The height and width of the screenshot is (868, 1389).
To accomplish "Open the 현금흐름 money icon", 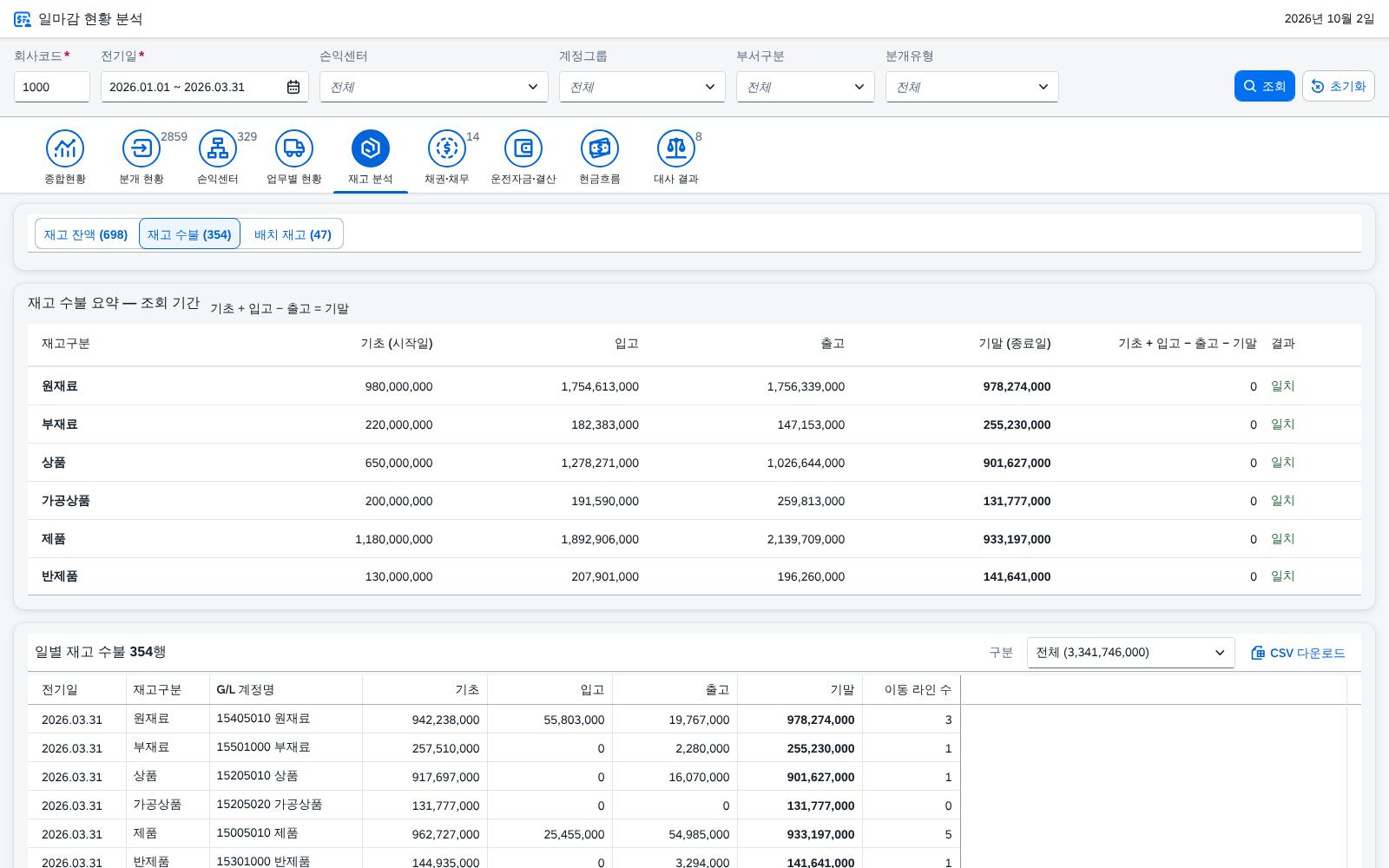I will pos(600,148).
